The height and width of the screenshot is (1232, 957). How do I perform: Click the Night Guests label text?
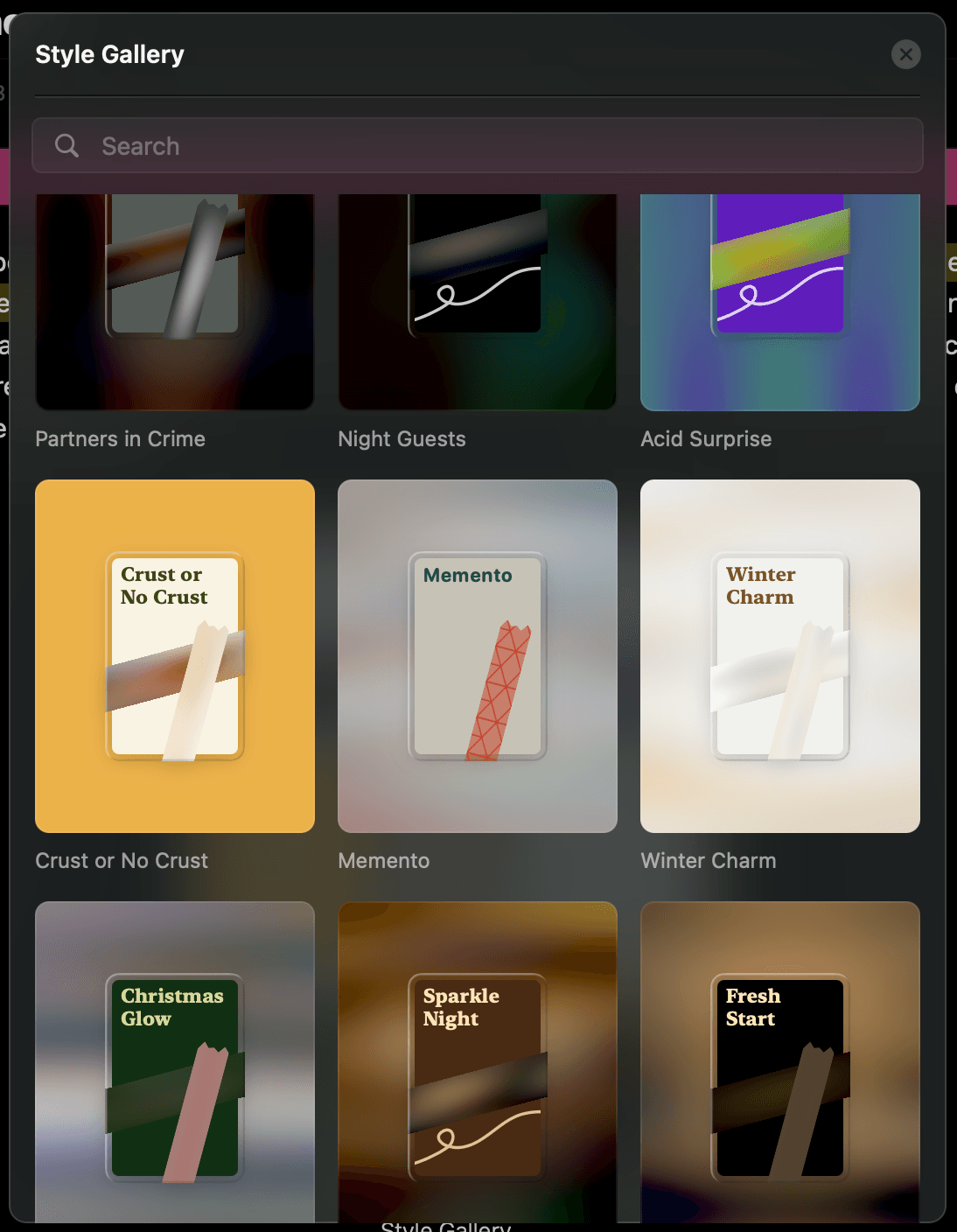(x=401, y=439)
